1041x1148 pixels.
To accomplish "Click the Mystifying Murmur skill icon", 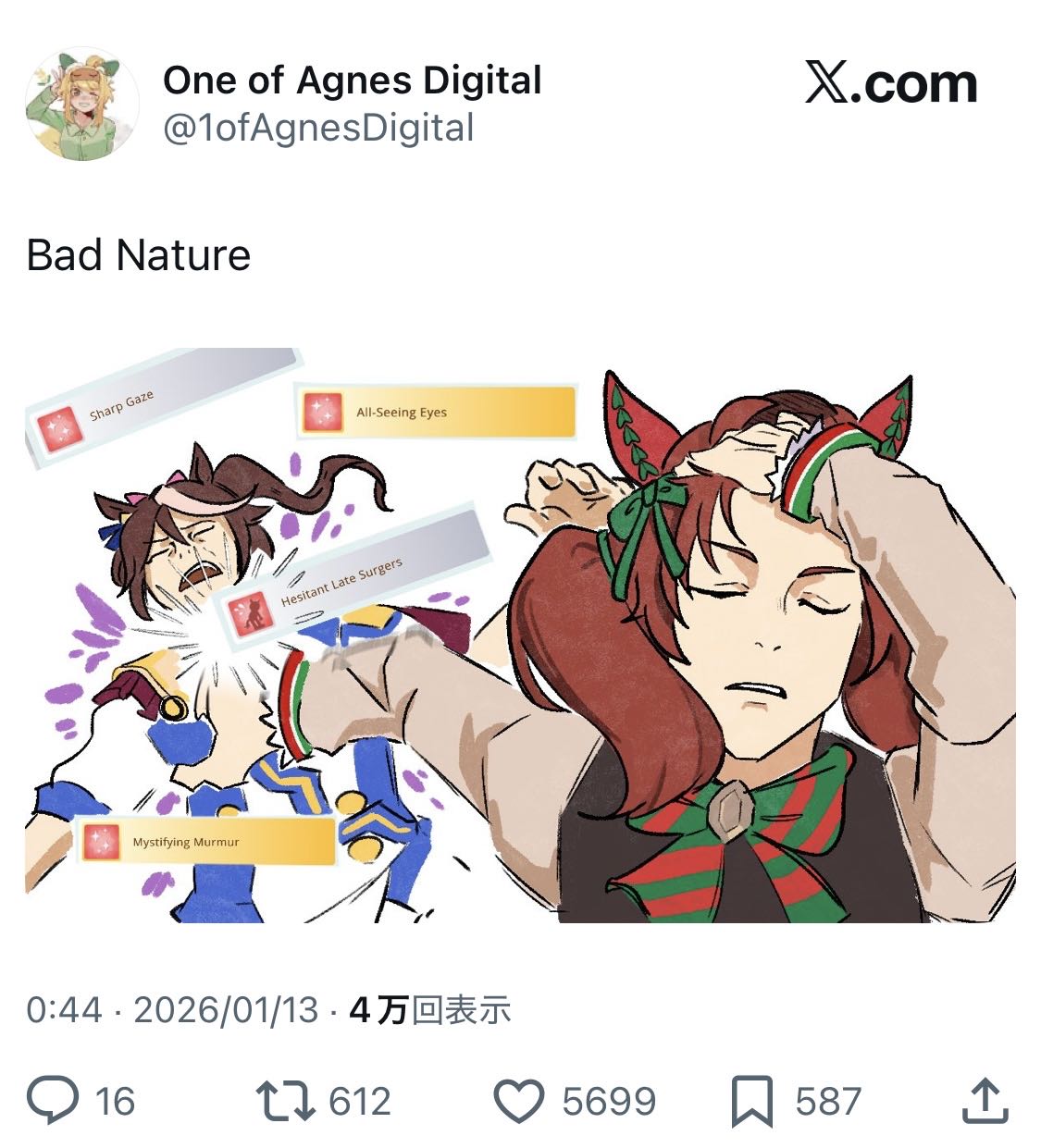I will tap(101, 842).
